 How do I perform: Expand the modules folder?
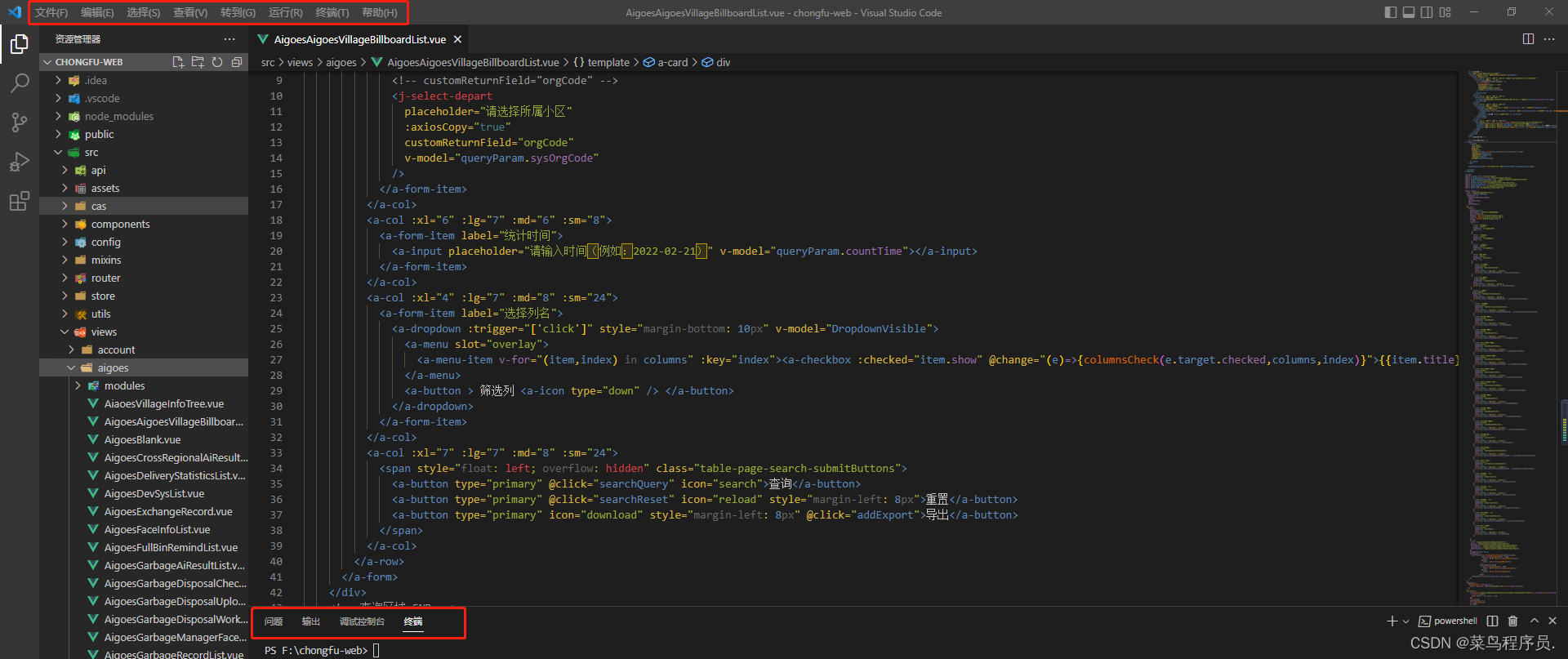[144, 385]
